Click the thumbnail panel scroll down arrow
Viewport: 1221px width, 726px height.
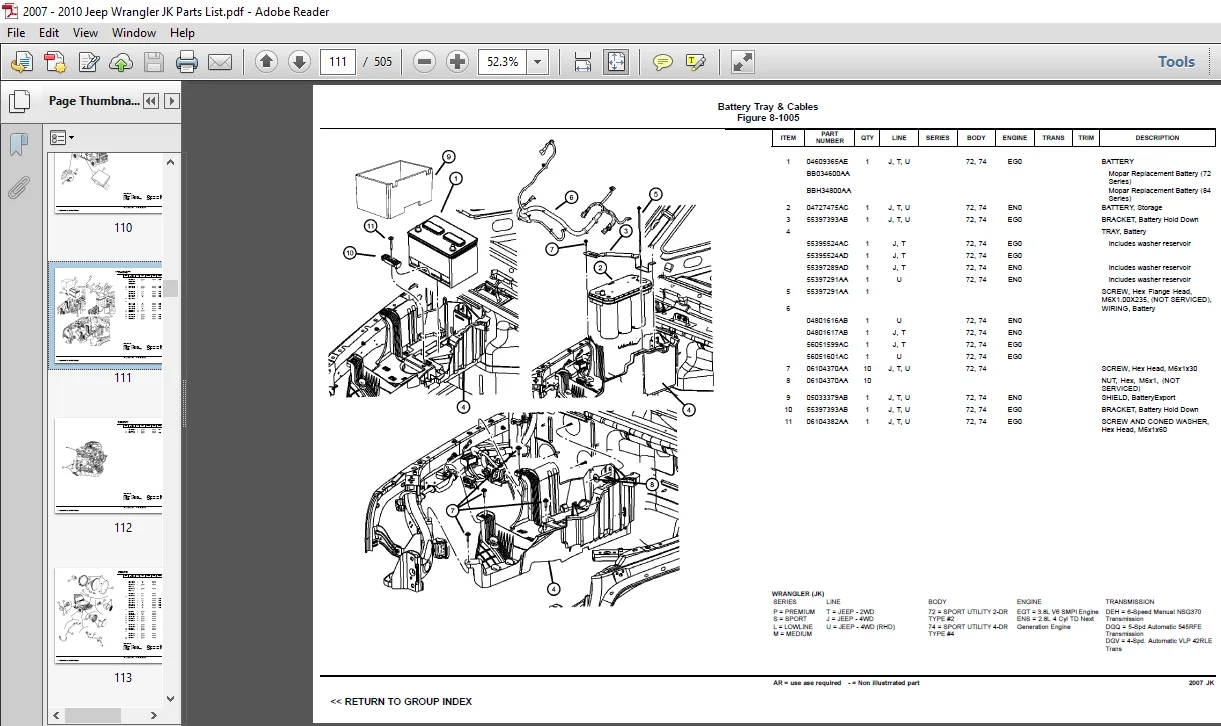point(172,698)
